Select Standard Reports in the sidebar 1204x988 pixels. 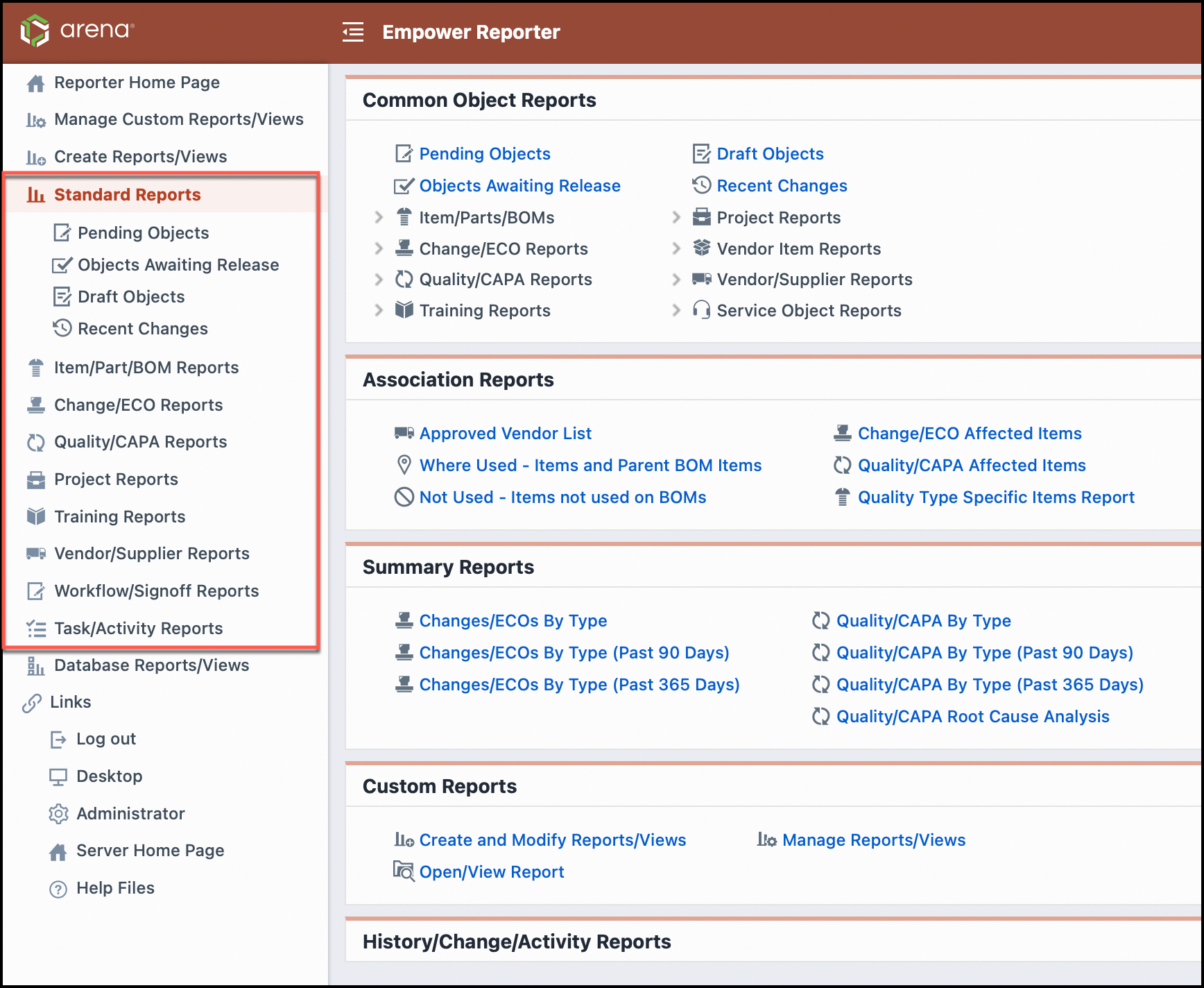pyautogui.click(x=127, y=195)
